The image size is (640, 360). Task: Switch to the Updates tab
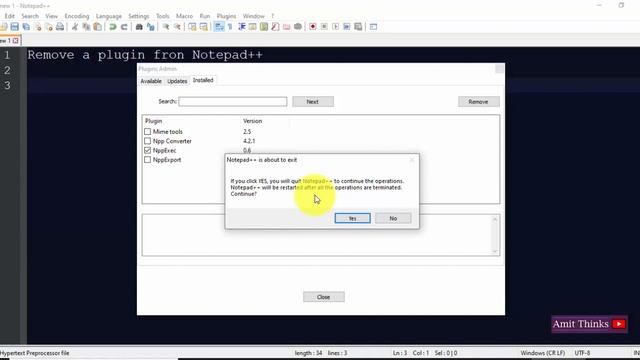click(x=177, y=81)
